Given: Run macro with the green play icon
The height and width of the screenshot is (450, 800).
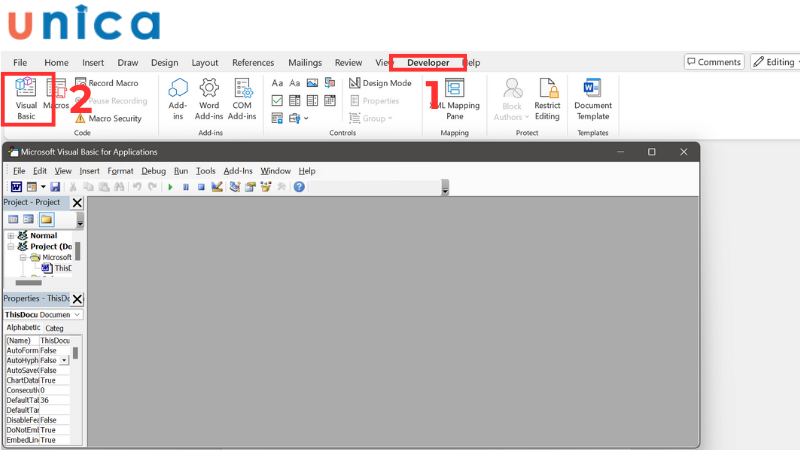Looking at the screenshot, I should pos(170,187).
